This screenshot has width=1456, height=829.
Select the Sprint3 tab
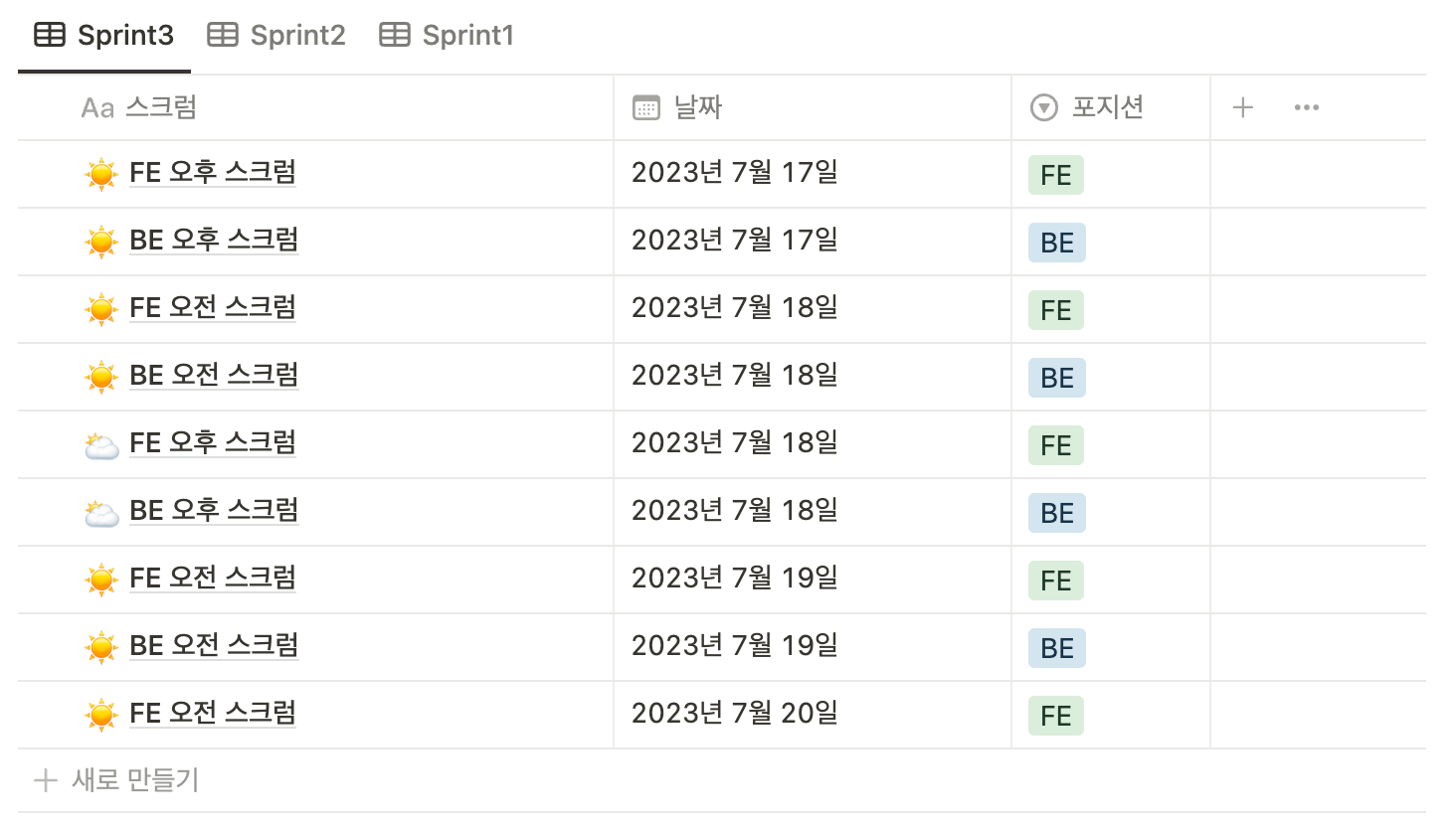[x=104, y=35]
